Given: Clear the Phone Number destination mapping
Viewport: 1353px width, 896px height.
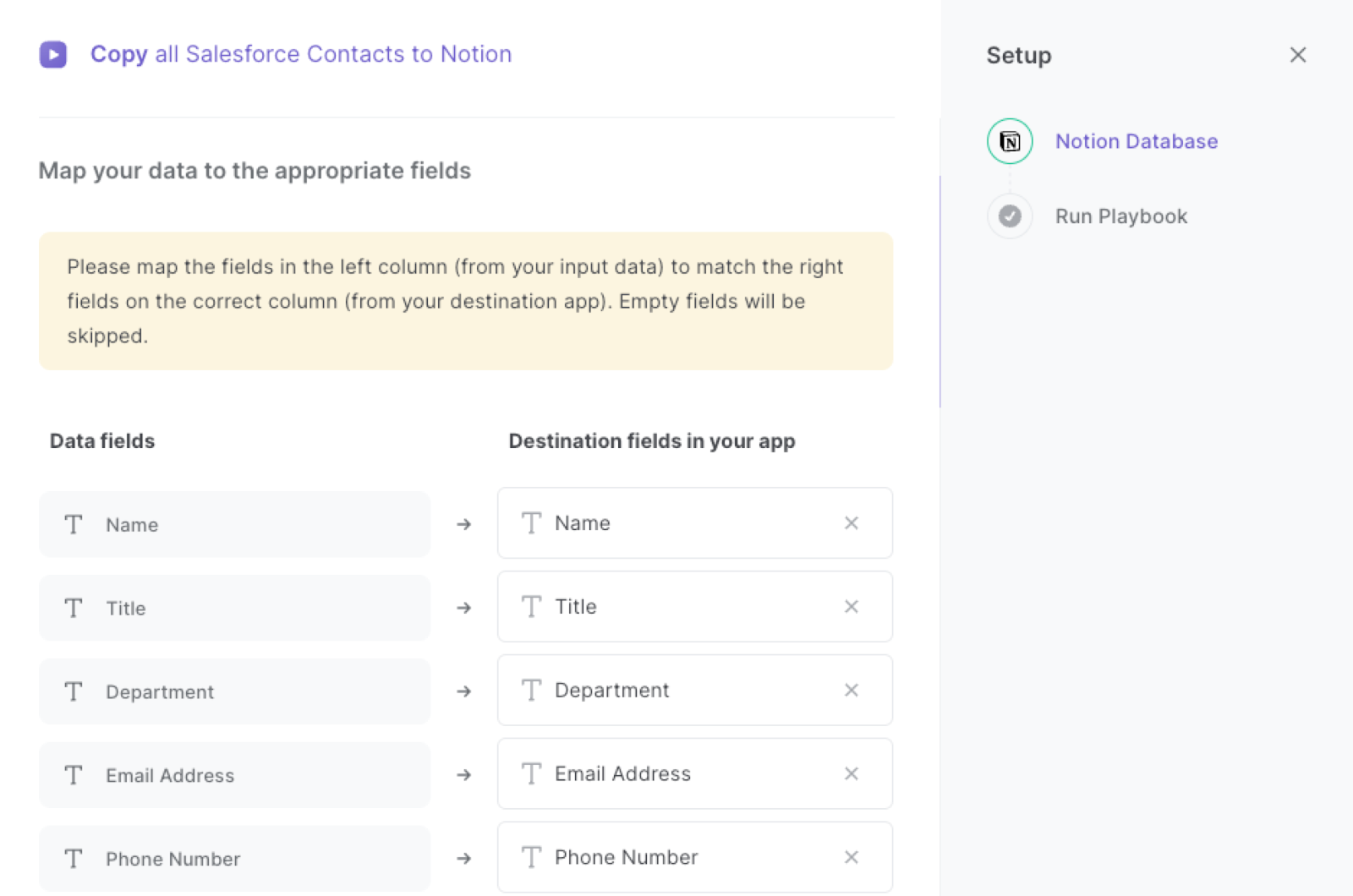Looking at the screenshot, I should pos(852,857).
